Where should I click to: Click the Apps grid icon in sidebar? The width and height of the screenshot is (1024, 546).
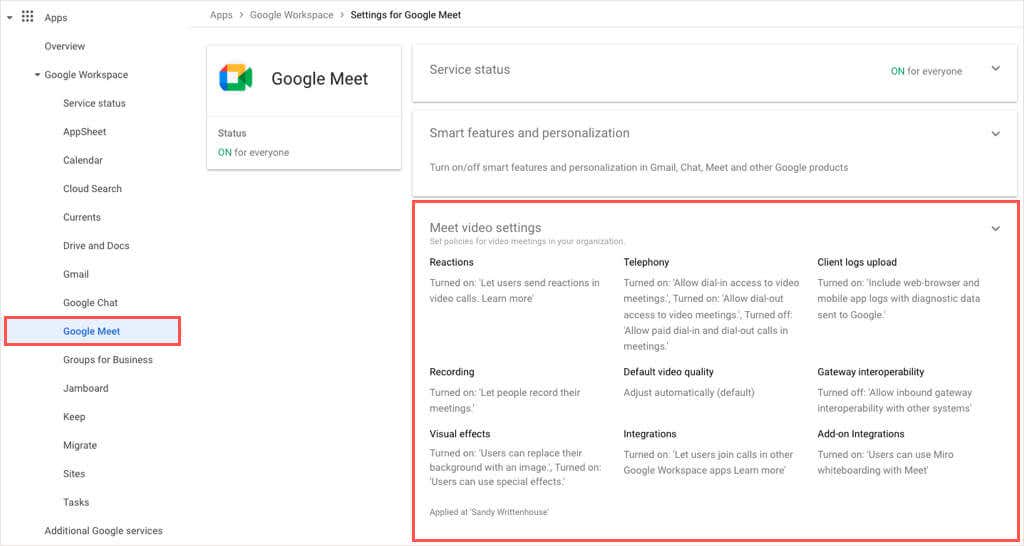coord(27,17)
